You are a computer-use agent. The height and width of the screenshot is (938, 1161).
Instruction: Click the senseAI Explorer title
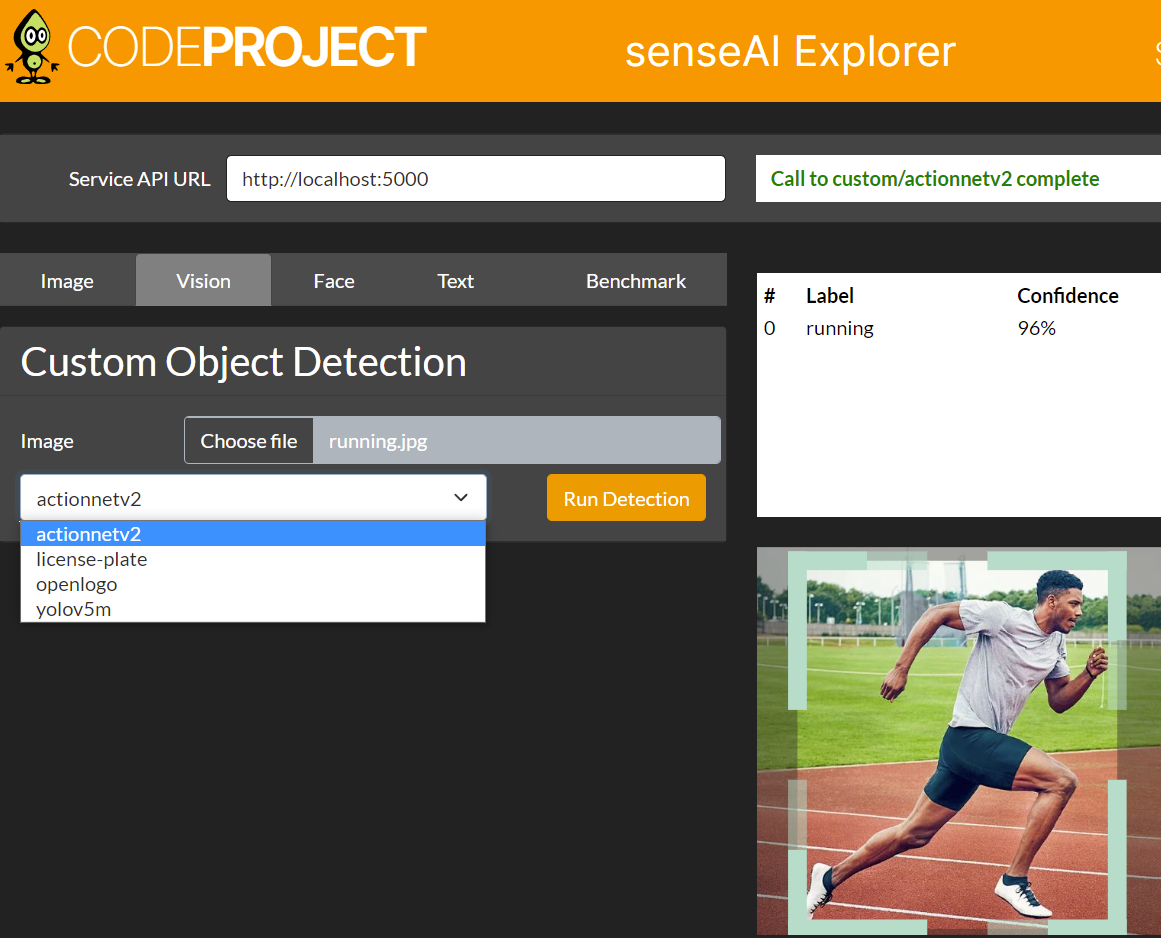[x=790, y=52]
